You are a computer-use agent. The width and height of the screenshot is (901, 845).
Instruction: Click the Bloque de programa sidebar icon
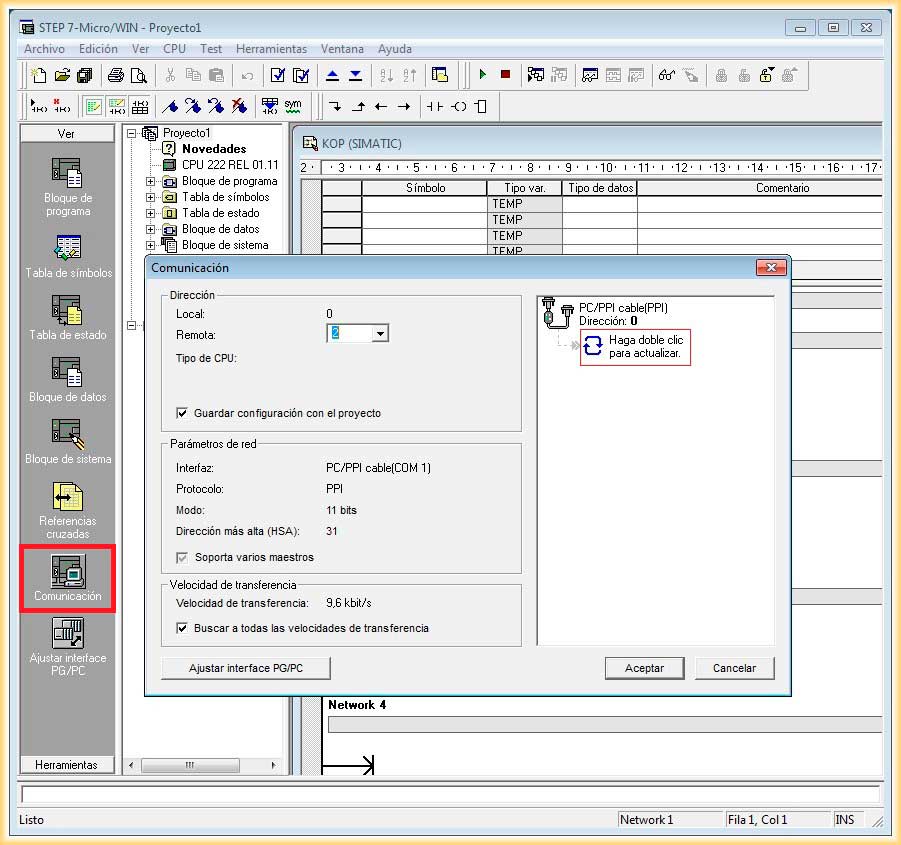point(68,174)
